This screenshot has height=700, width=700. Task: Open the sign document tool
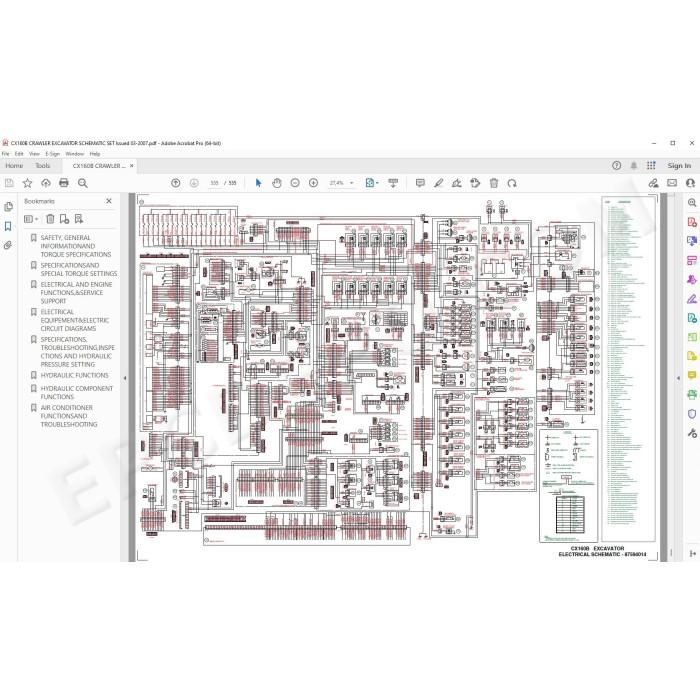coord(456,183)
